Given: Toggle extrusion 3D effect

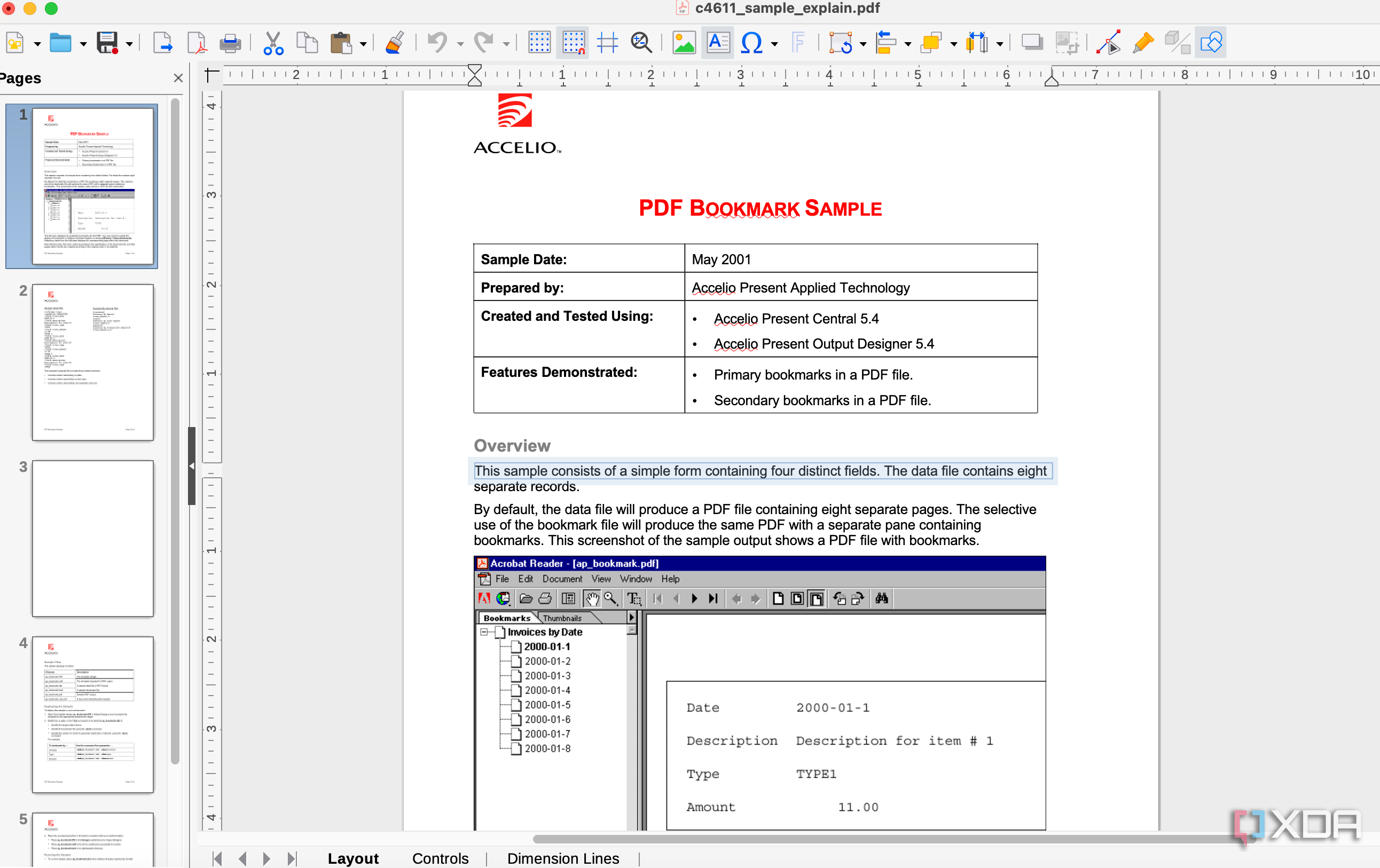Looking at the screenshot, I should (x=1178, y=43).
